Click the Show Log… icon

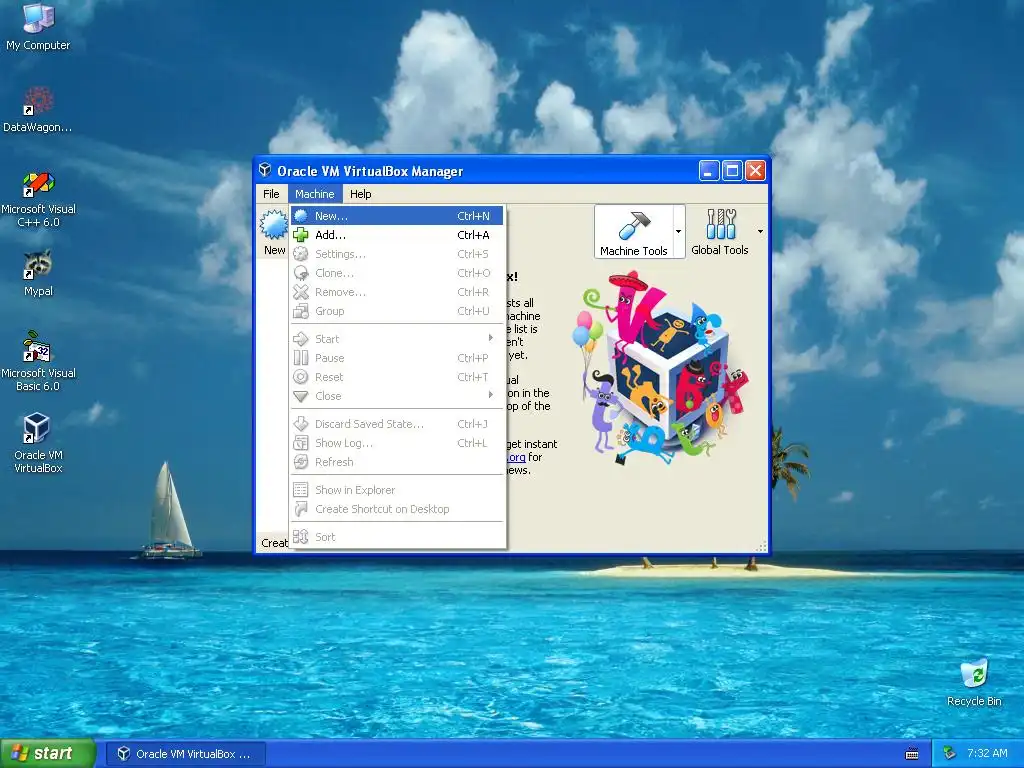(300, 443)
